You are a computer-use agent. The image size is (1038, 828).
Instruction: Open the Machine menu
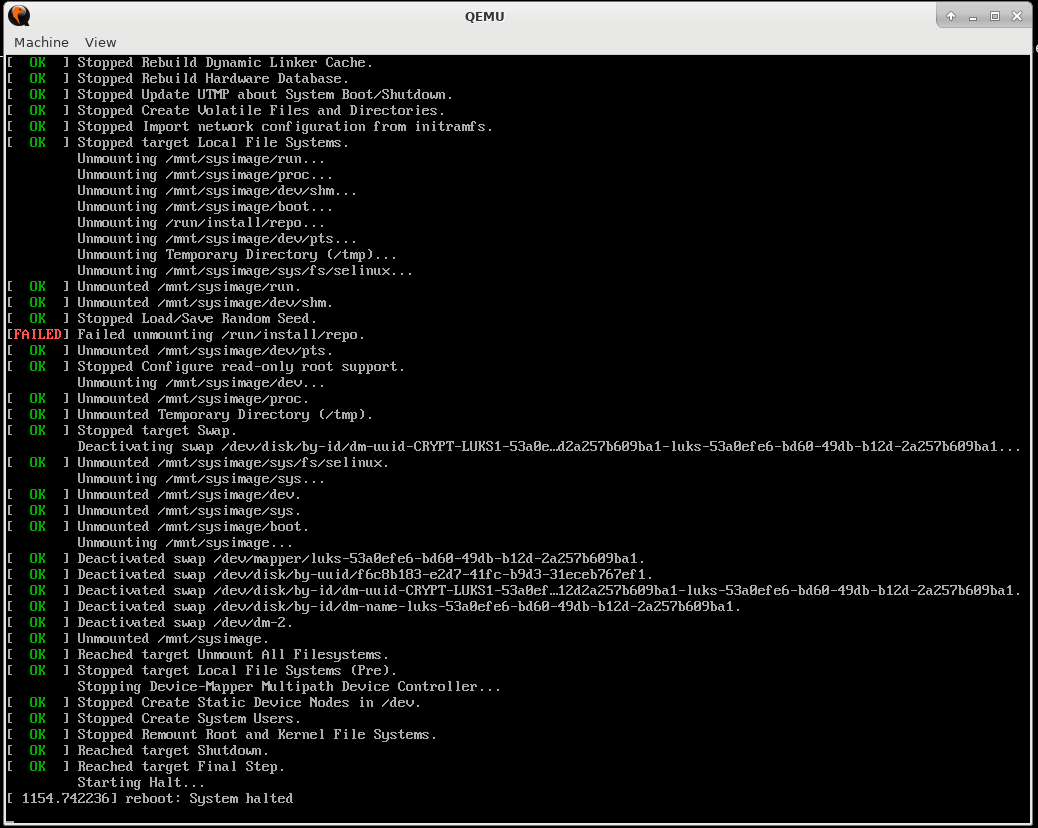click(x=41, y=42)
